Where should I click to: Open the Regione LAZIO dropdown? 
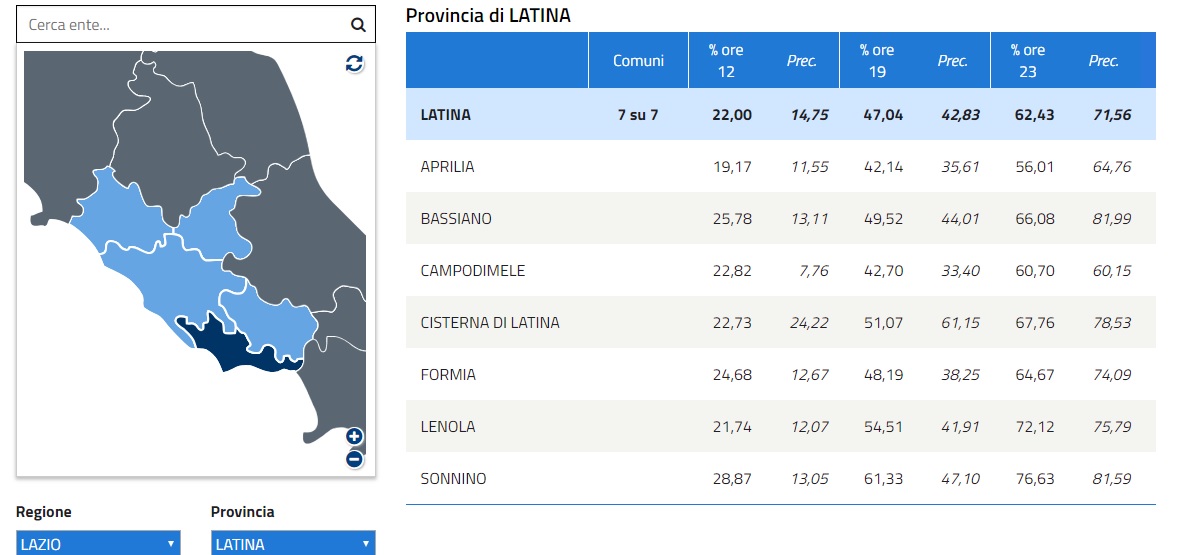pyautogui.click(x=98, y=544)
